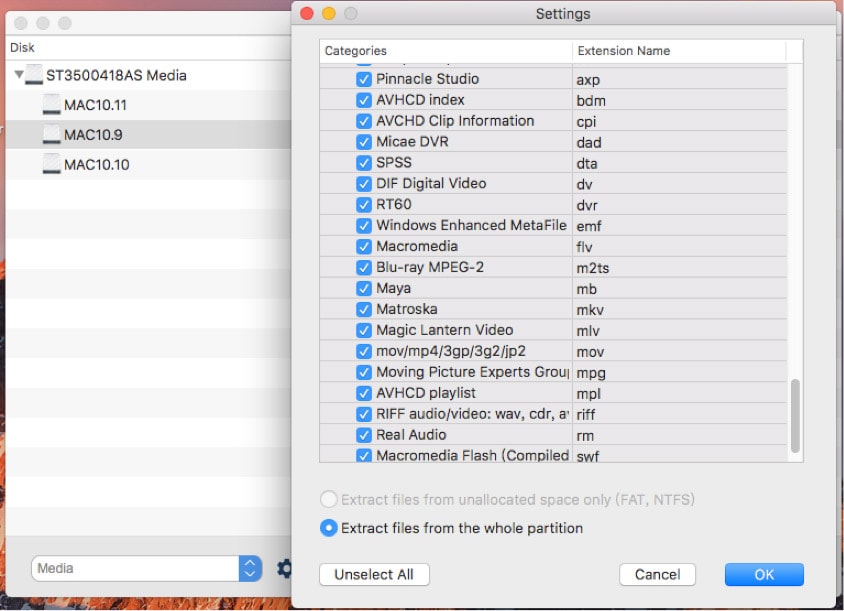Minimize the Settings dialog with yellow button
This screenshot has height=611, width=844.
pyautogui.click(x=328, y=13)
